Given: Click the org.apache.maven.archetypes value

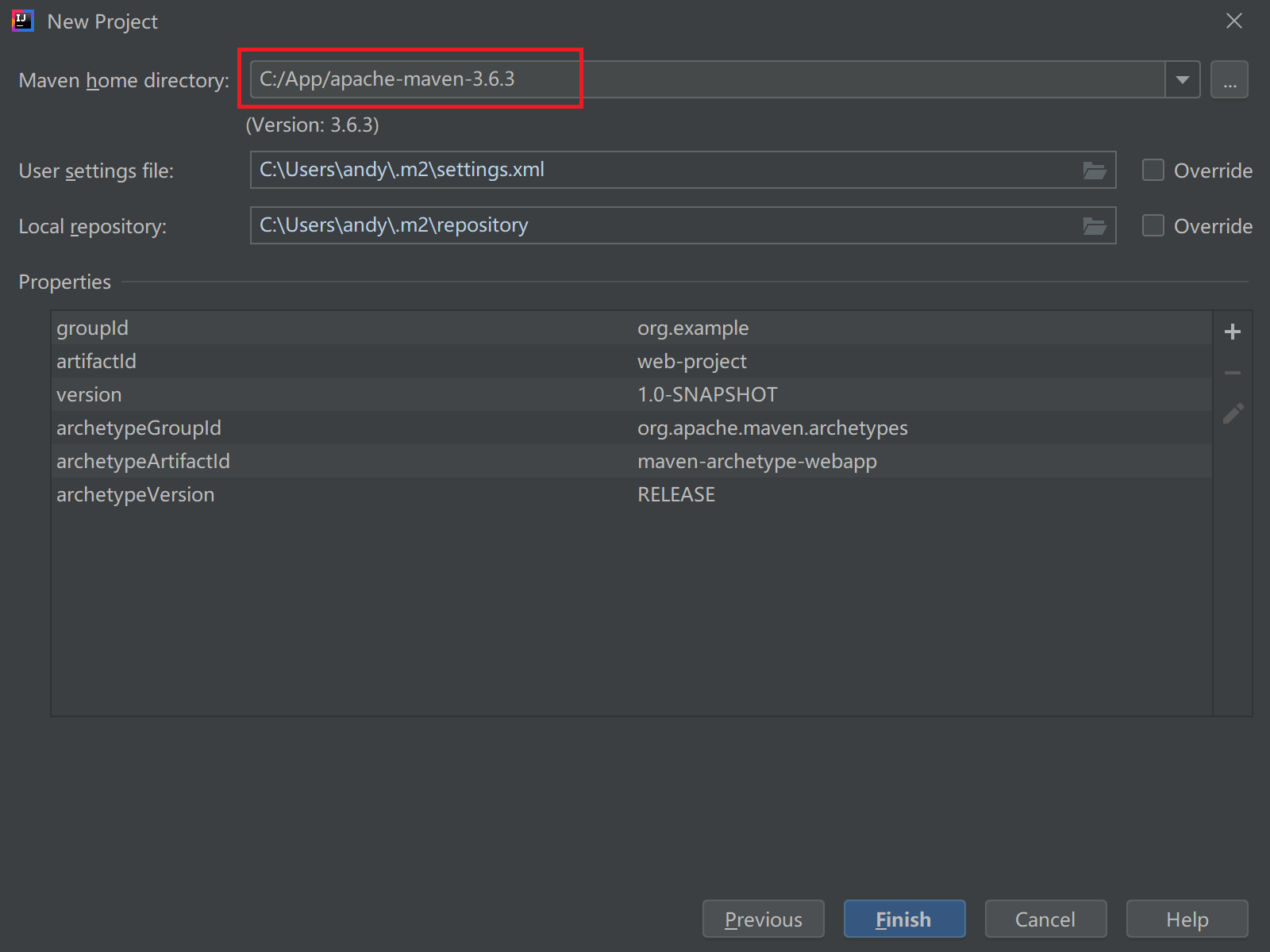Looking at the screenshot, I should point(772,428).
